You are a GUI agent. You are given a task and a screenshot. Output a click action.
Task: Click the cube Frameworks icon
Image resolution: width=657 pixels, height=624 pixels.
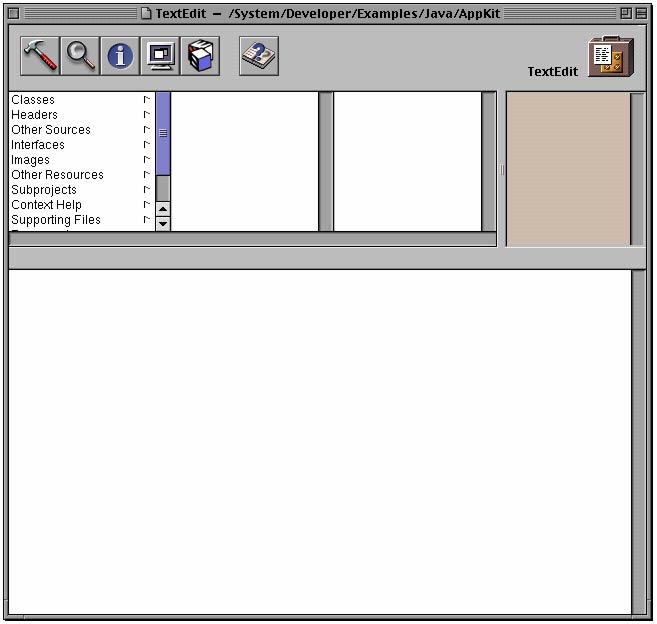tap(201, 56)
